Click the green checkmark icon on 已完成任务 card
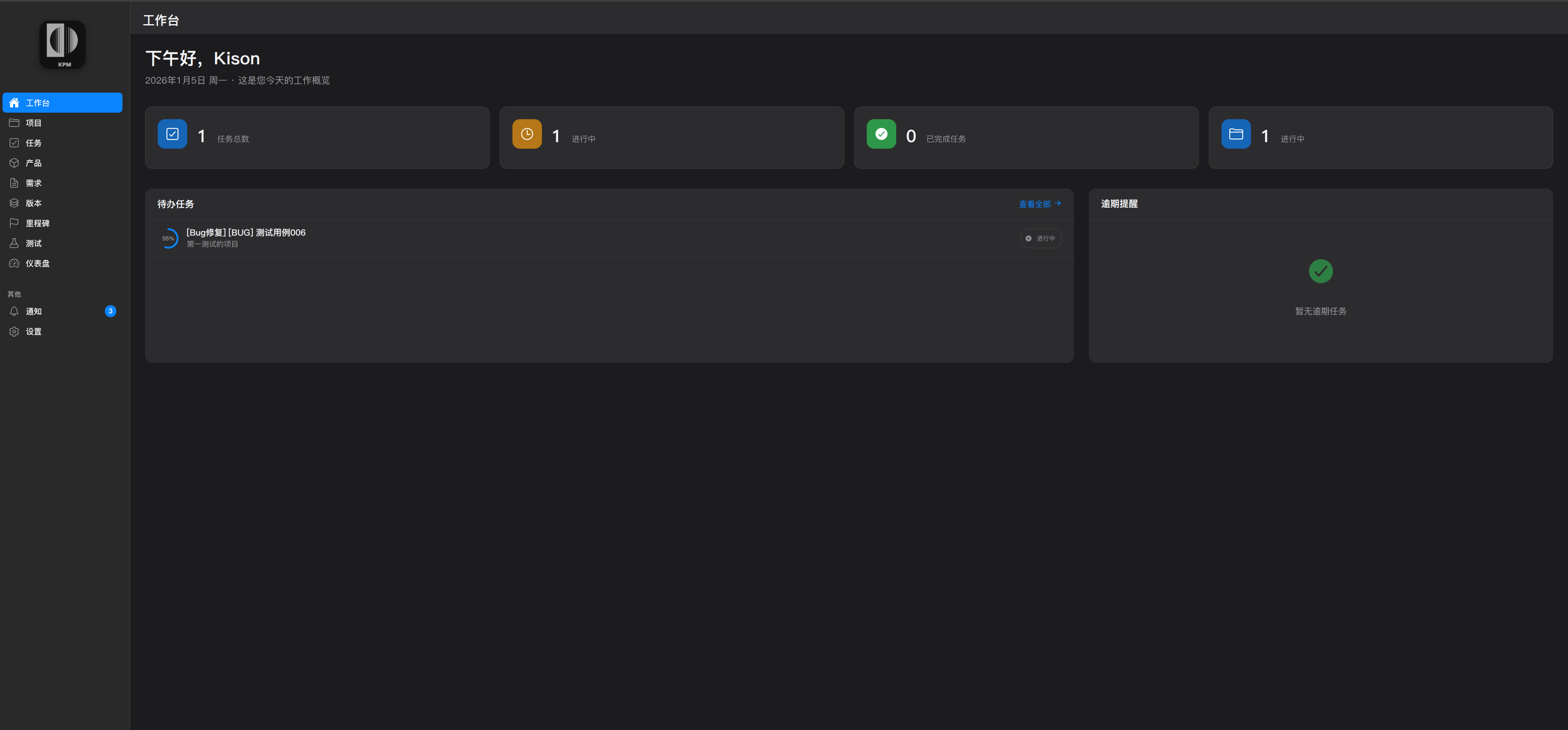This screenshot has height=730, width=1568. coord(881,134)
